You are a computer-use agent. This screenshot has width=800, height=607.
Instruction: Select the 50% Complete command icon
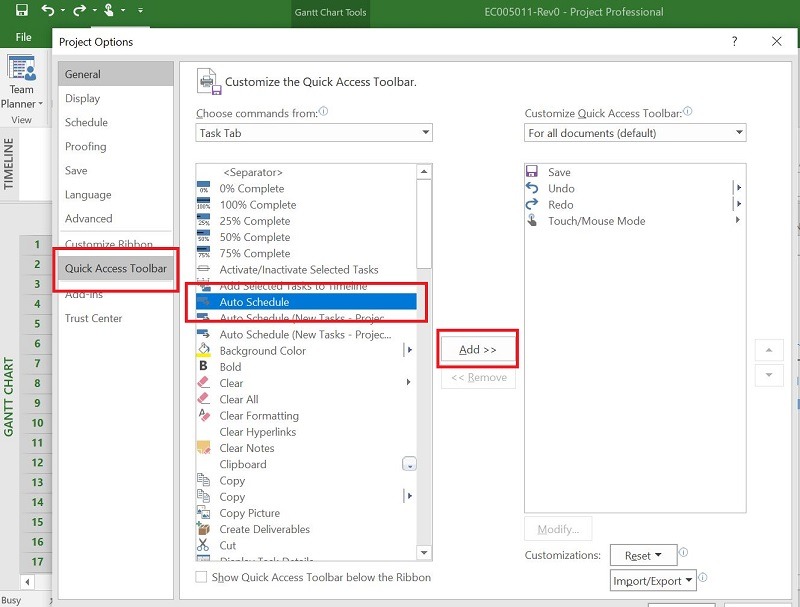(203, 237)
